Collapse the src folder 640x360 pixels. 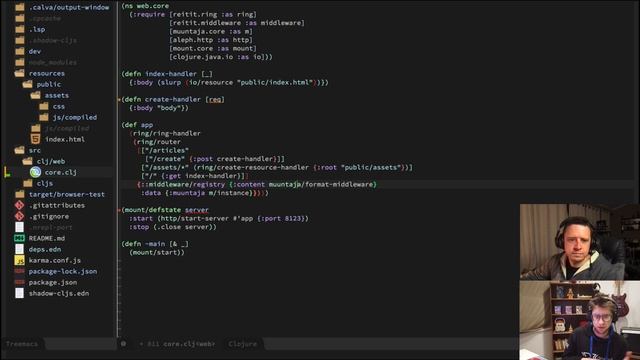point(35,150)
